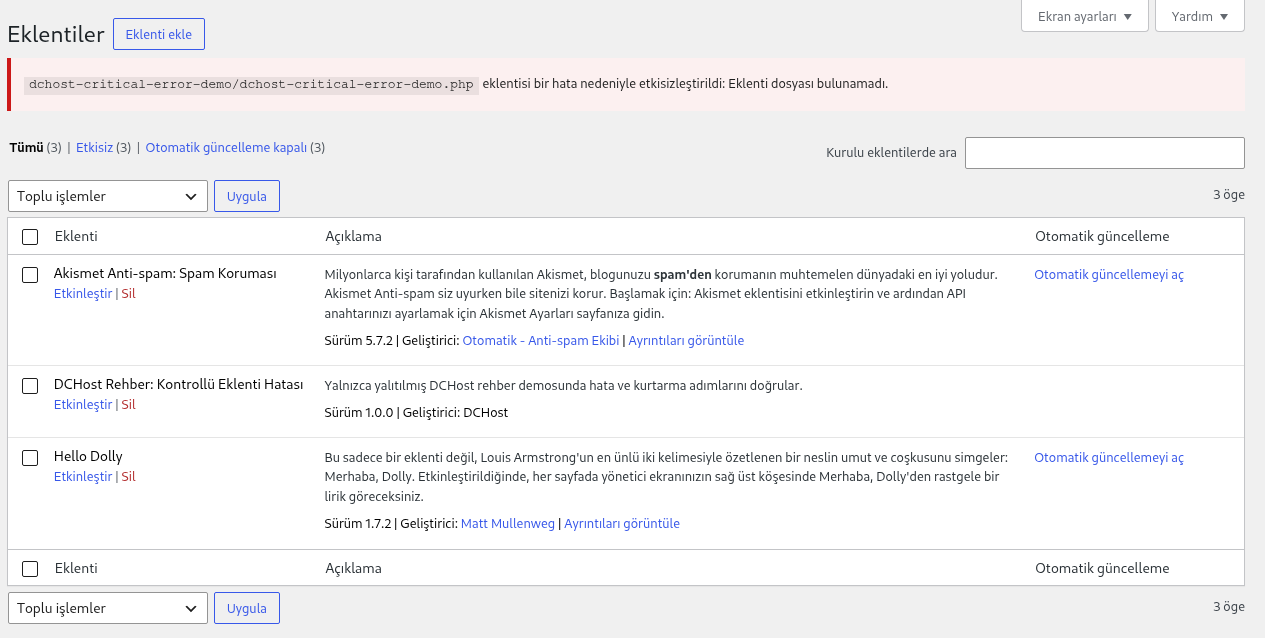Click Otomatik güncelleme footer column label
Viewport: 1265px width, 638px height.
point(1102,569)
